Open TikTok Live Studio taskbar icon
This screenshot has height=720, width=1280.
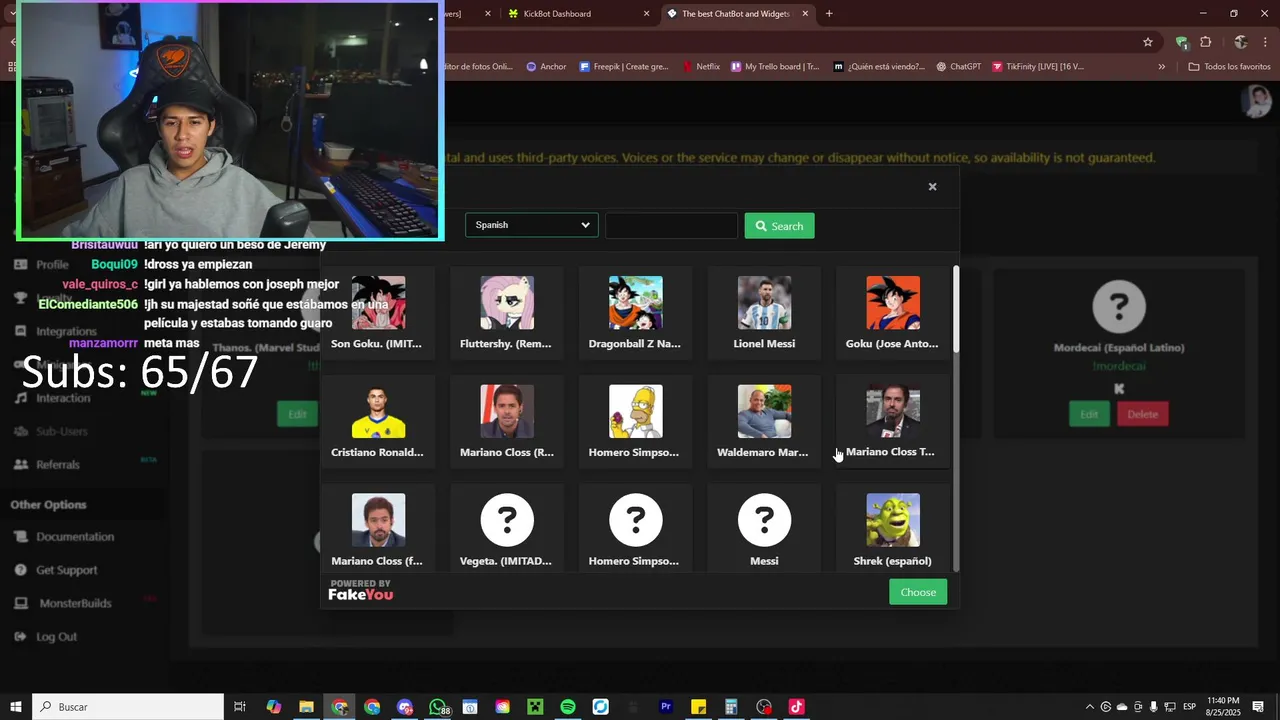(x=796, y=707)
